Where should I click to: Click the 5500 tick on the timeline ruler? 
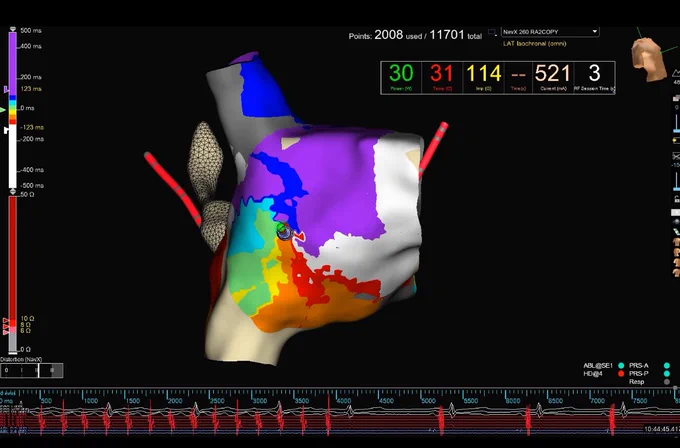click(471, 401)
